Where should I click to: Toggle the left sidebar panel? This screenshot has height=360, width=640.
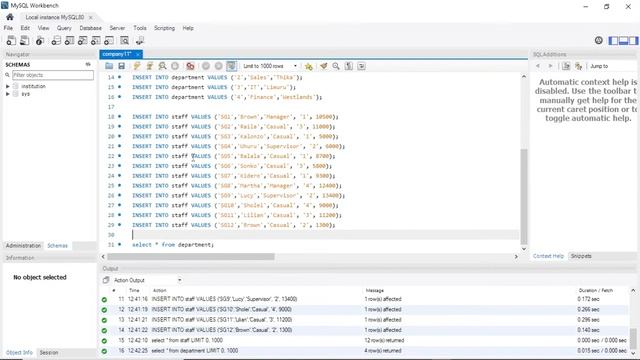click(x=613, y=40)
